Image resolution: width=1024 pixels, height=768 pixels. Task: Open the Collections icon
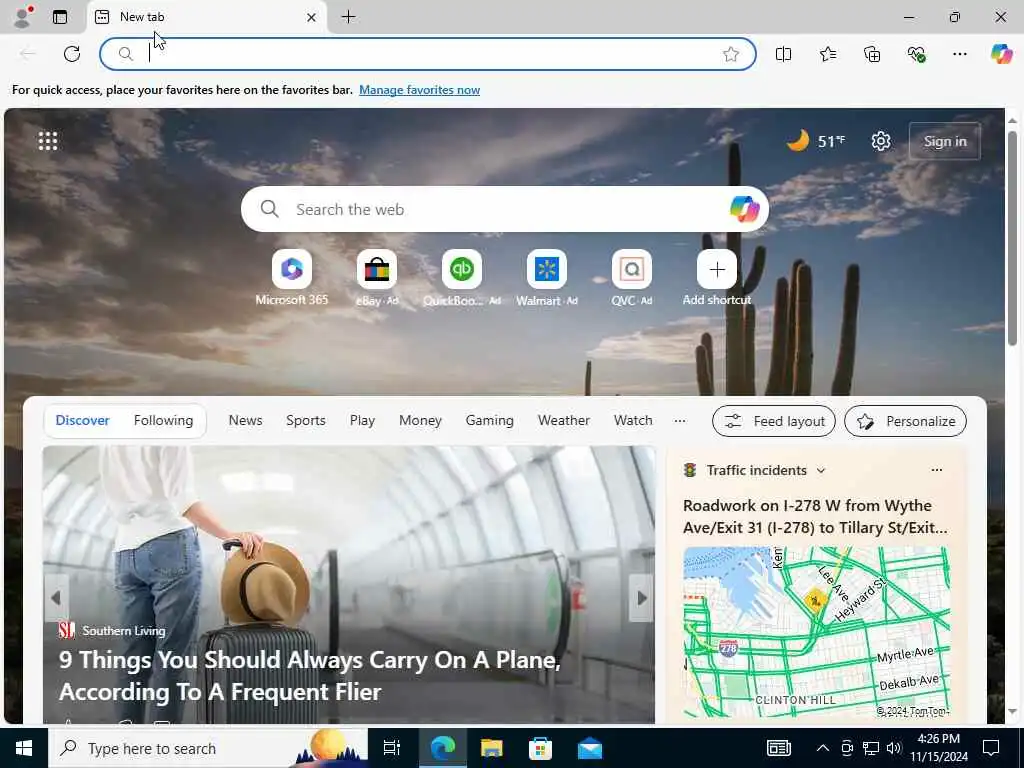pyautogui.click(x=872, y=54)
